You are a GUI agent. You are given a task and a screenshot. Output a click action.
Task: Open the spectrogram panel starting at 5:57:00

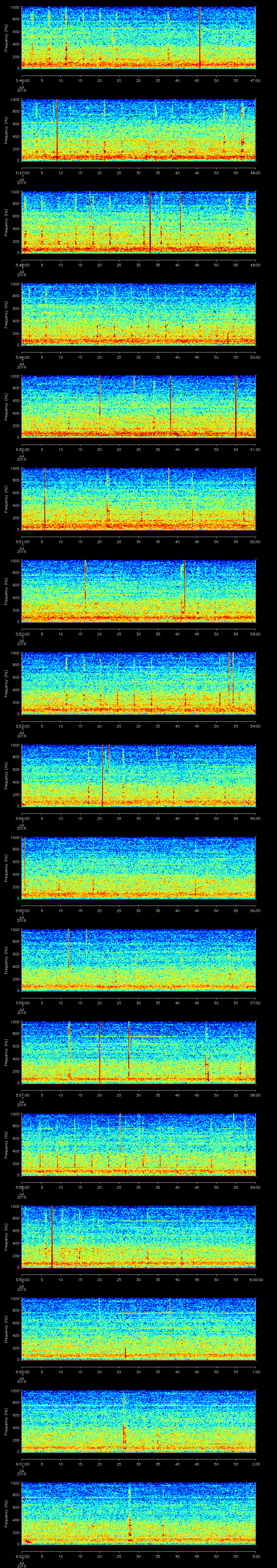(x=138, y=1052)
